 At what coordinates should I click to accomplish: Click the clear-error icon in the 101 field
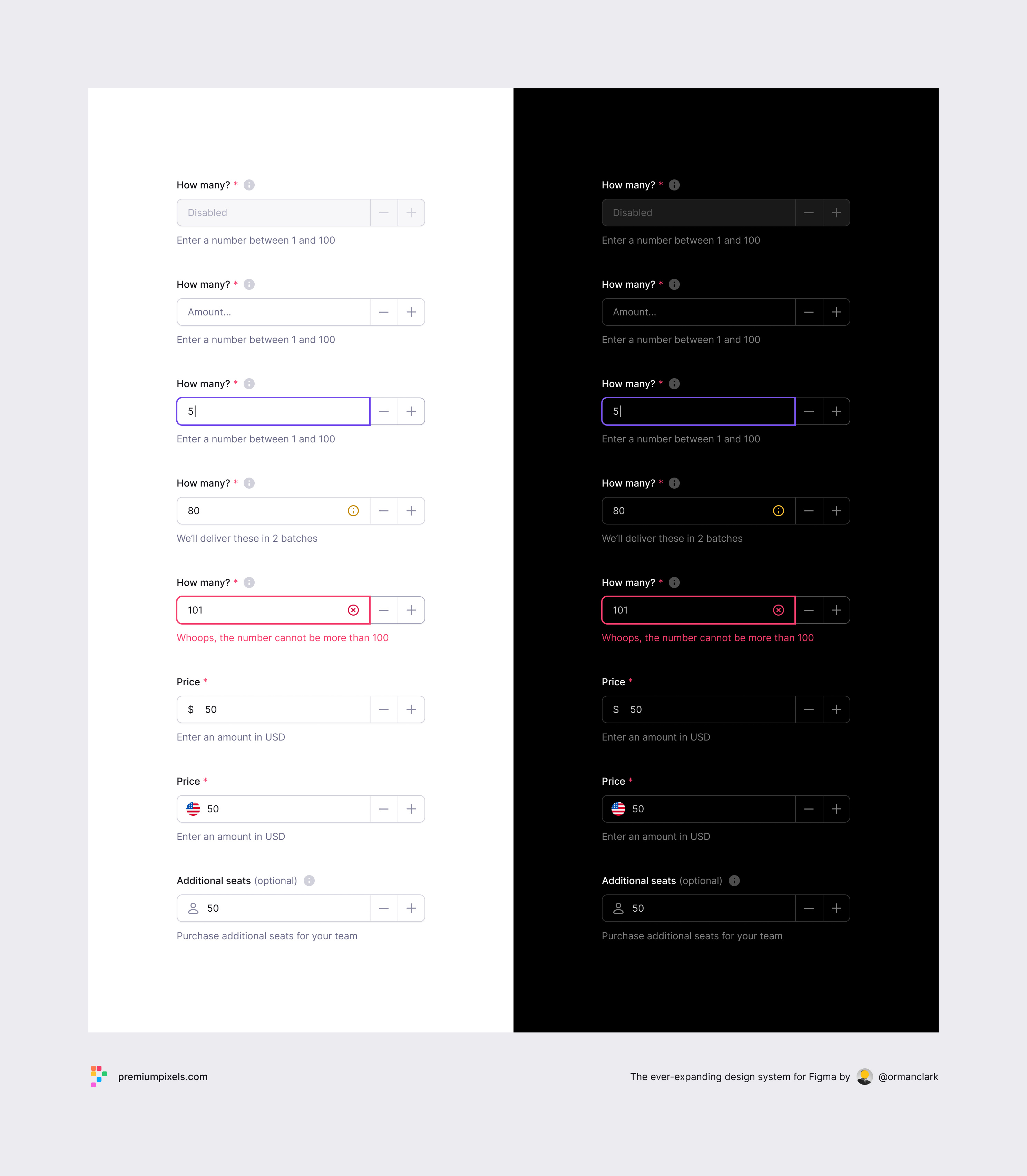[x=353, y=610]
